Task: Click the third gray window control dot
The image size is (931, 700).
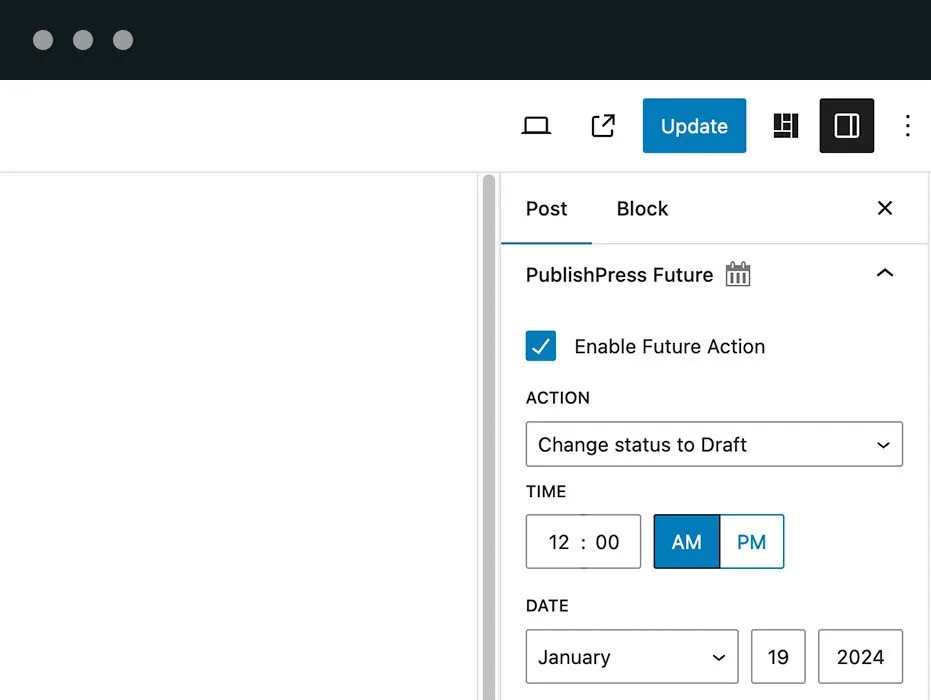Action: click(x=123, y=40)
